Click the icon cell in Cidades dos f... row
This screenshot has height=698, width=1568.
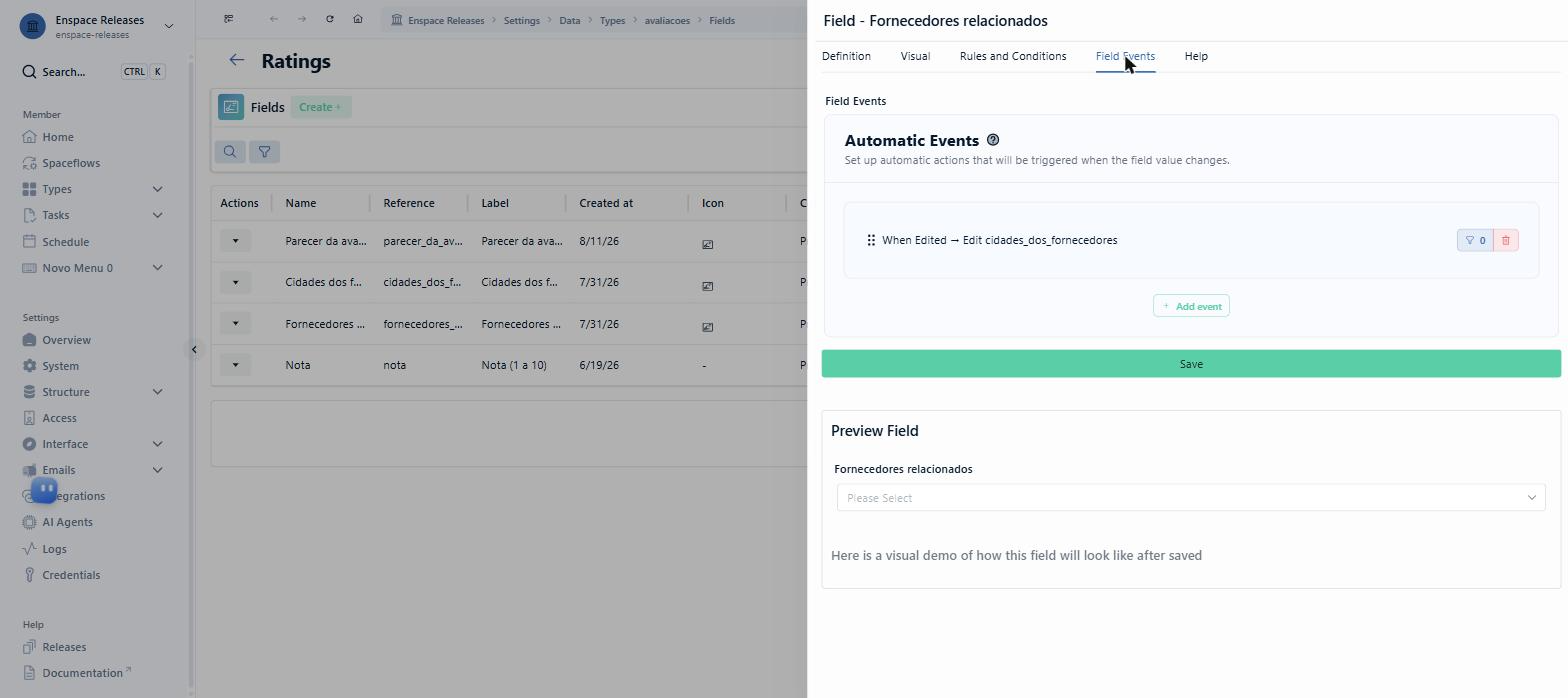coord(707,285)
